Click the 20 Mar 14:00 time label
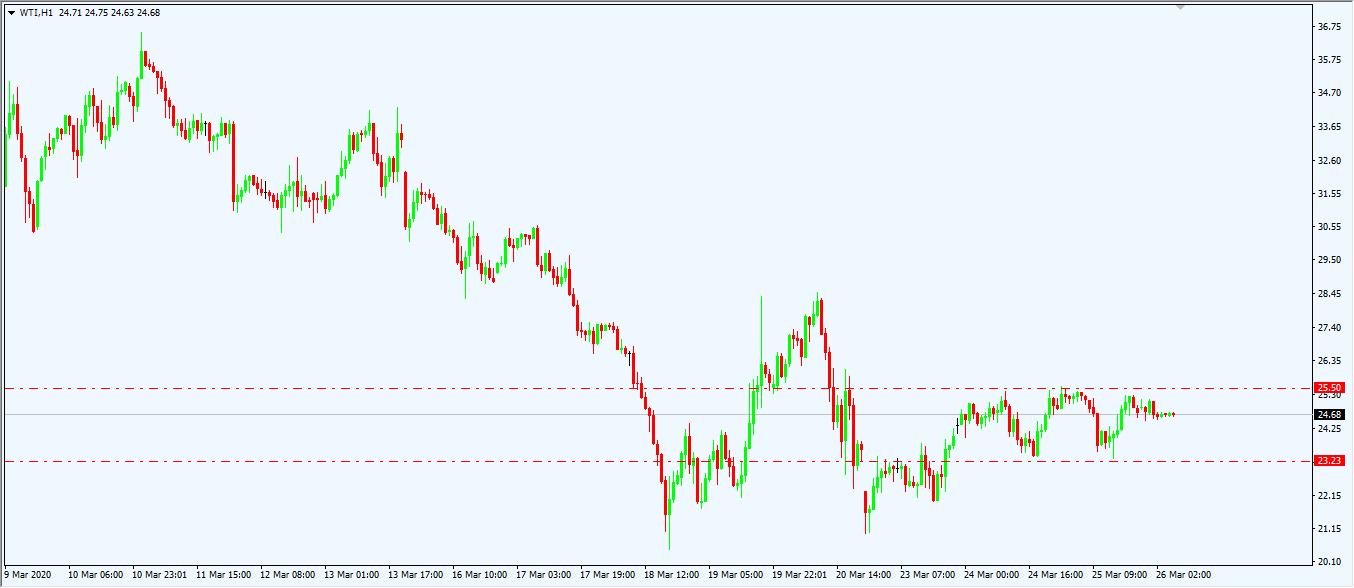Screen dimensions: 1354x588 tap(864, 576)
